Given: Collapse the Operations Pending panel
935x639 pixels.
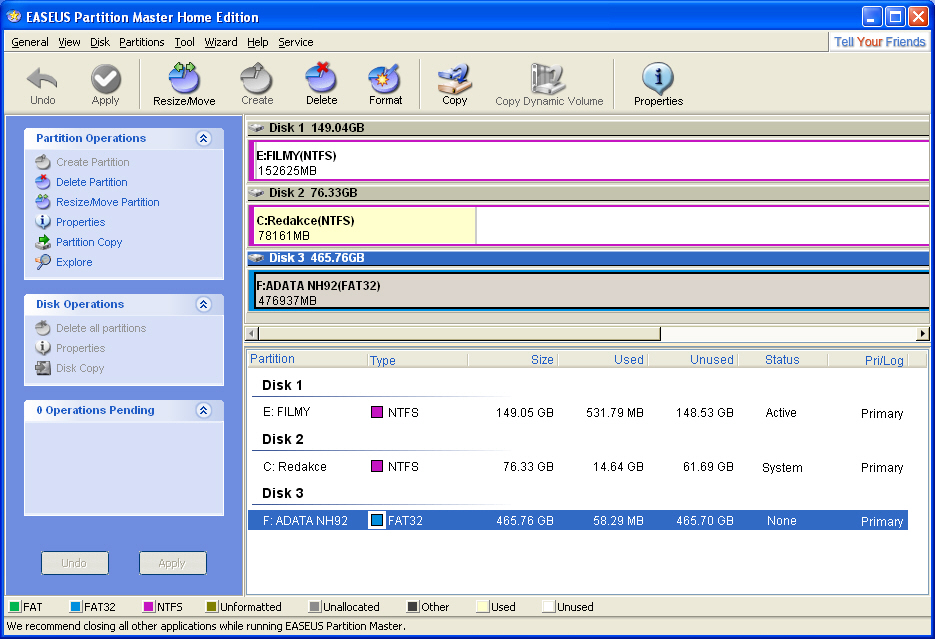Looking at the screenshot, I should coord(204,411).
